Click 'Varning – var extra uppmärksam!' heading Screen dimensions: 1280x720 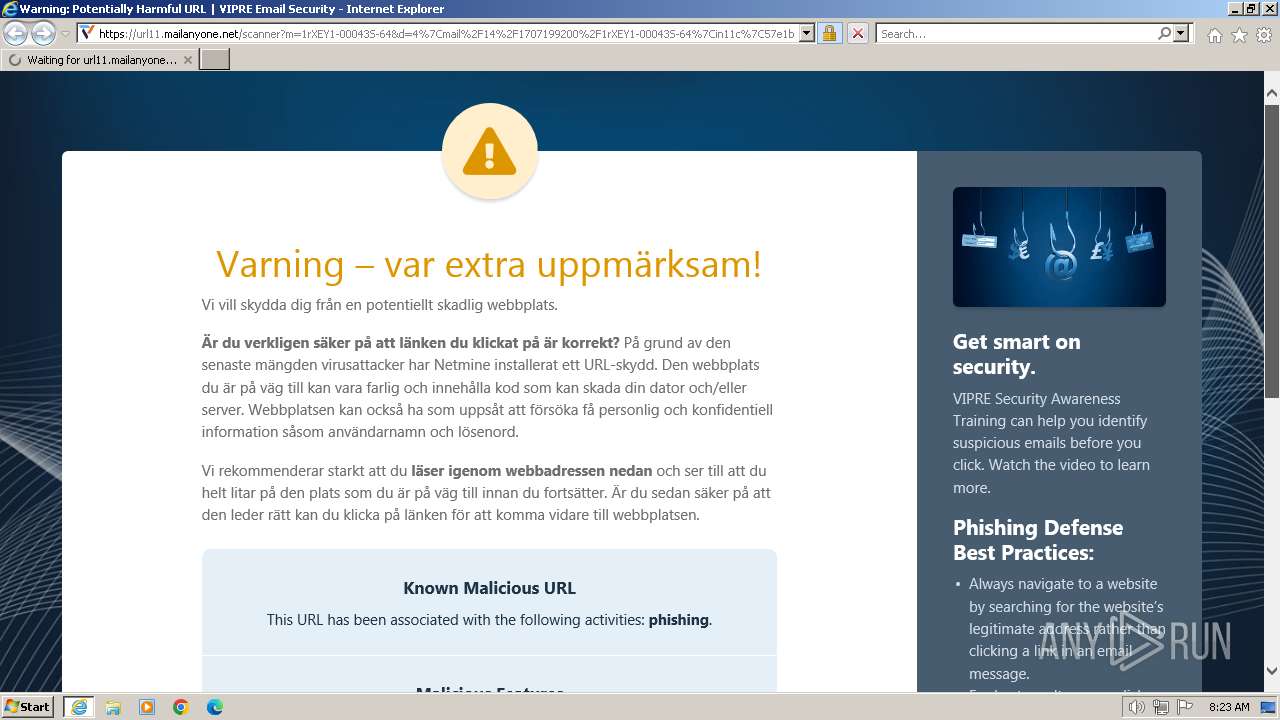point(489,264)
